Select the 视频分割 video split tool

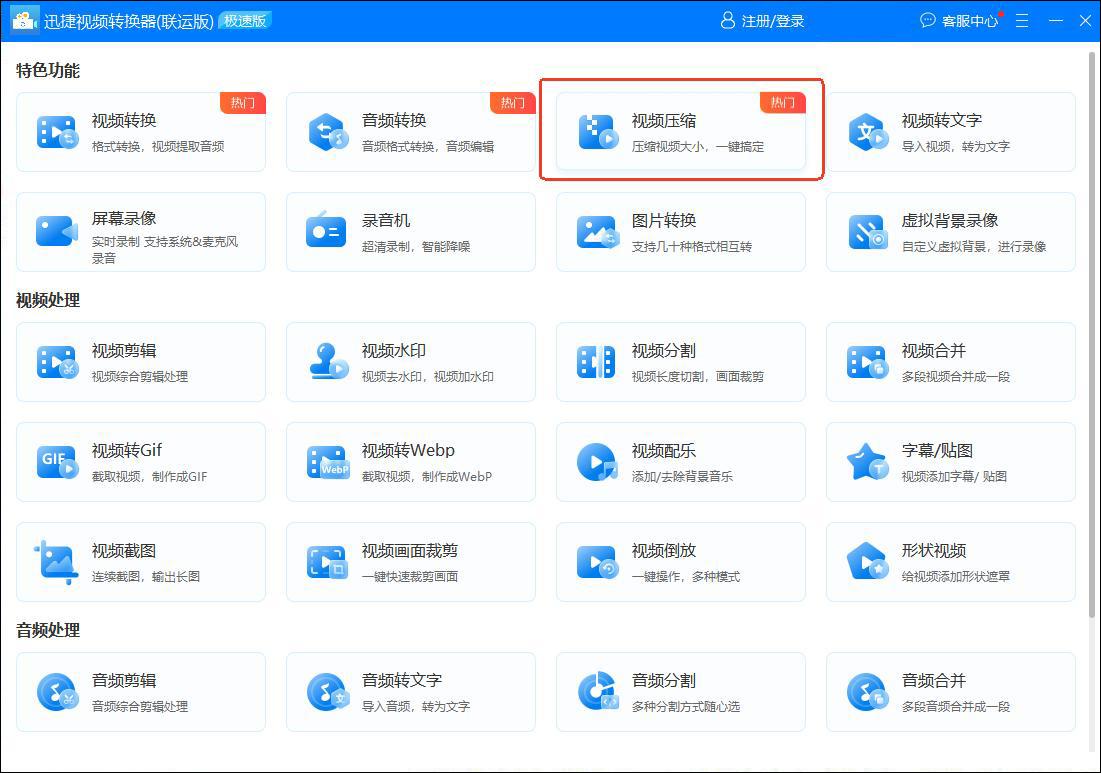point(681,362)
